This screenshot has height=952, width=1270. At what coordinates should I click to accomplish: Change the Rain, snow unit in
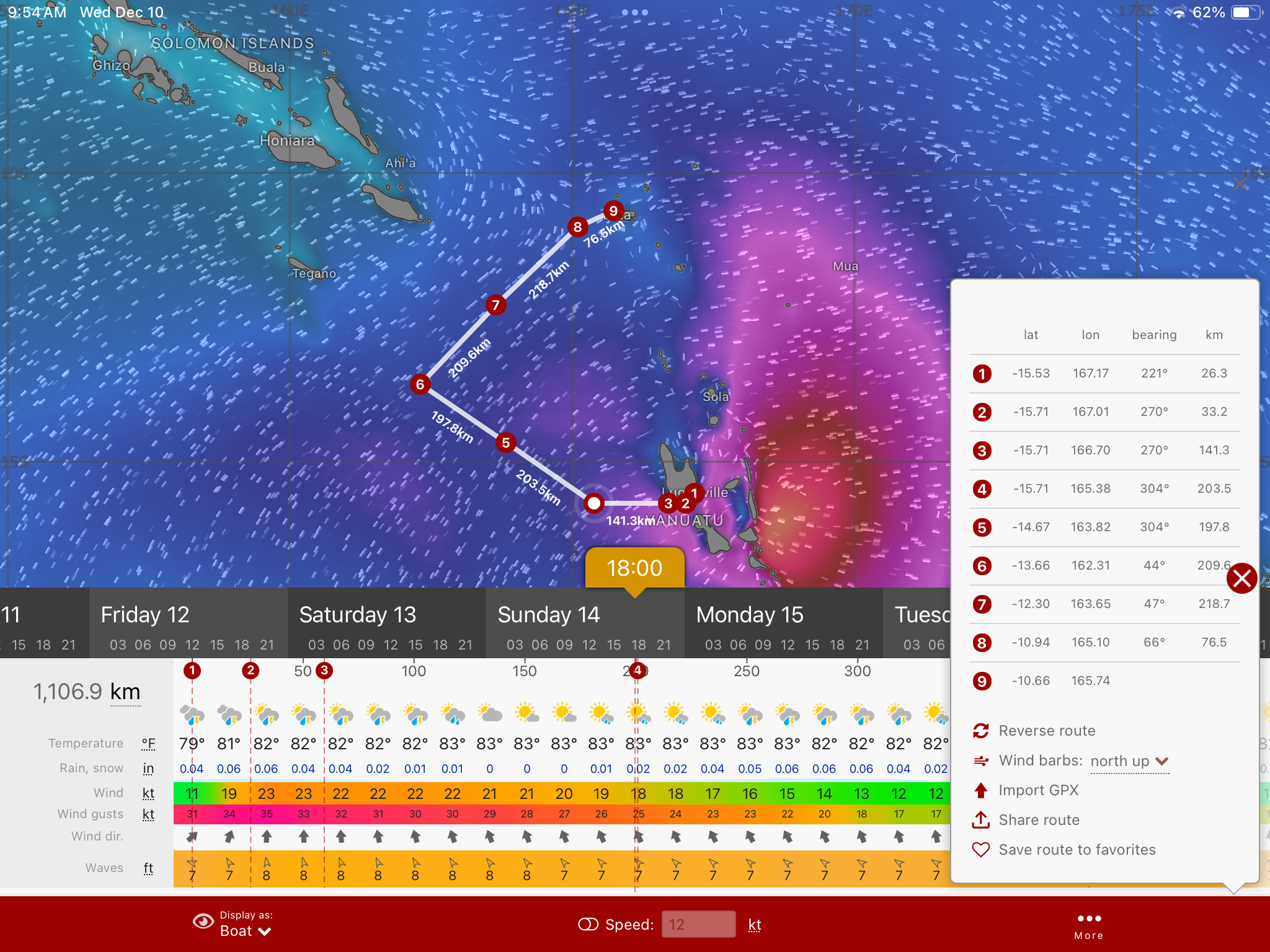148,769
